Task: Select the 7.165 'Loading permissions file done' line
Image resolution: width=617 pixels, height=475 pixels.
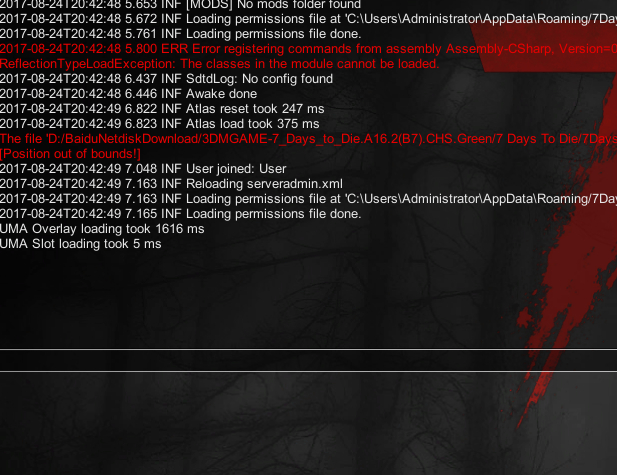Action: pyautogui.click(x=180, y=214)
